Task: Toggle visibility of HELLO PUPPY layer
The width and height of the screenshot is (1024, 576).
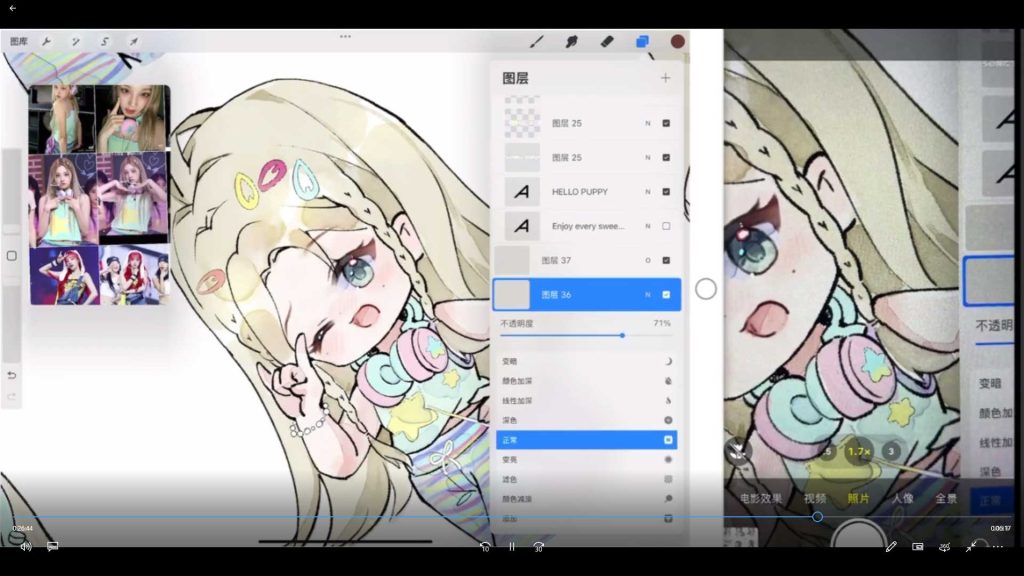Action: click(x=666, y=192)
